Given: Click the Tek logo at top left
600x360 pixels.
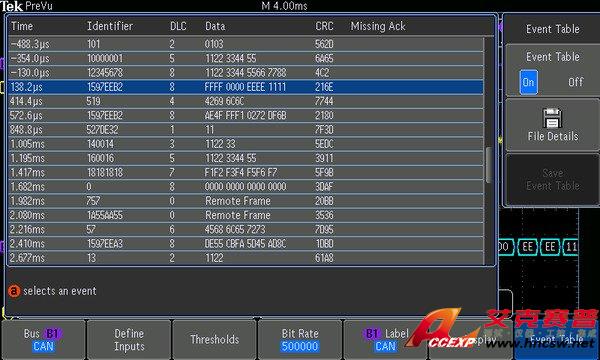Looking at the screenshot, I should (x=11, y=6).
